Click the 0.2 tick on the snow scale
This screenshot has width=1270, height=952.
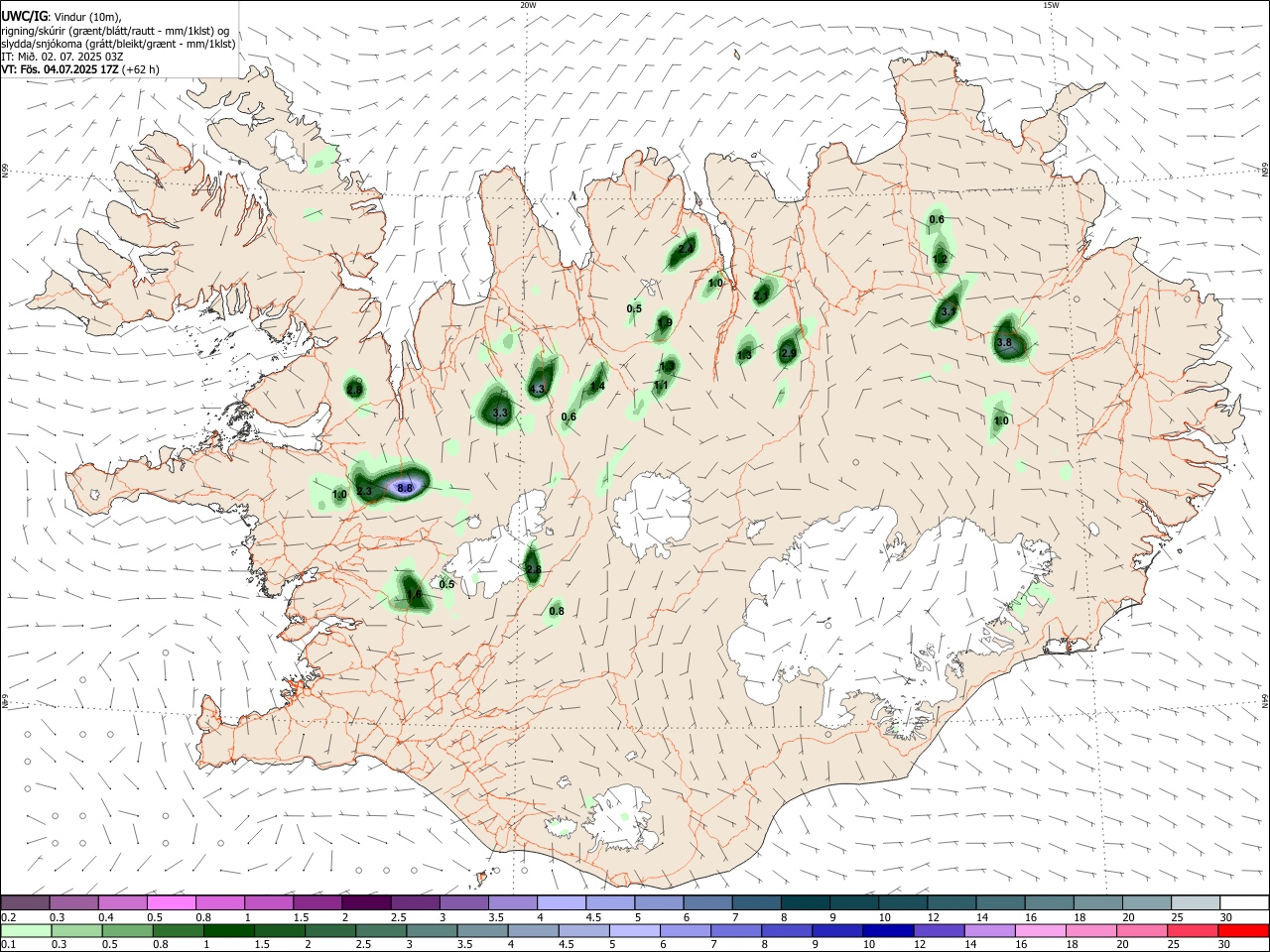(x=7, y=917)
